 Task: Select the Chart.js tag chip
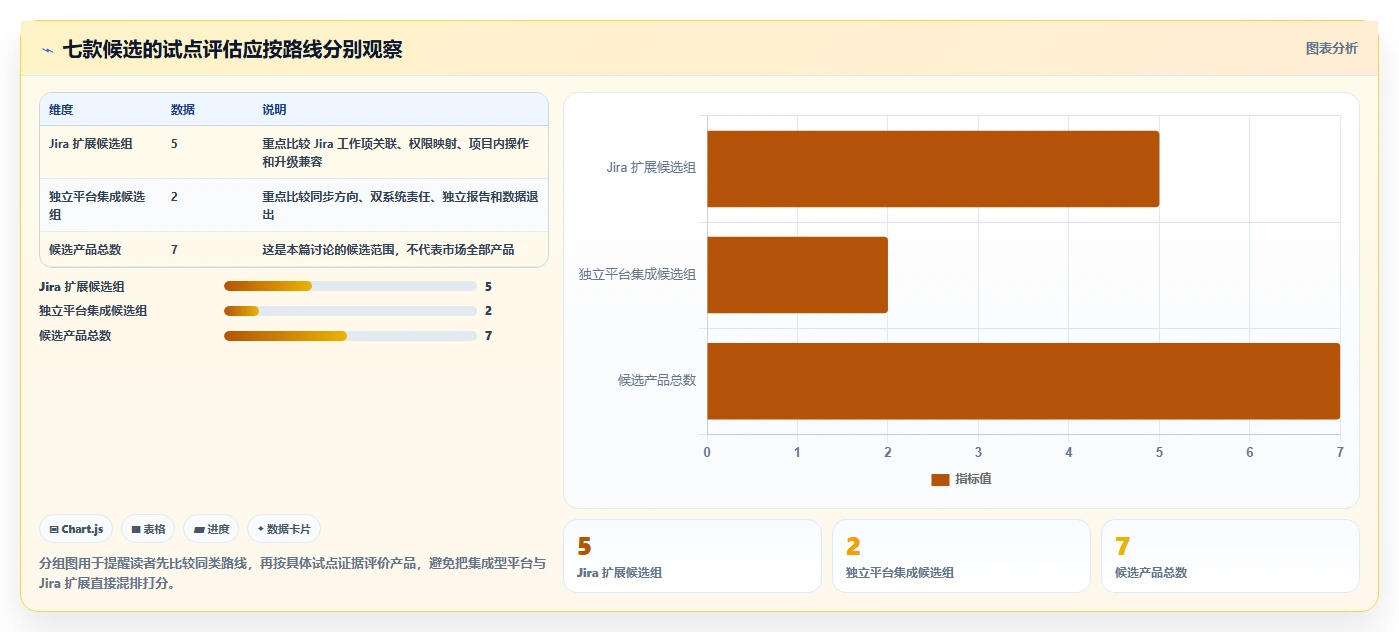pyautogui.click(x=76, y=529)
